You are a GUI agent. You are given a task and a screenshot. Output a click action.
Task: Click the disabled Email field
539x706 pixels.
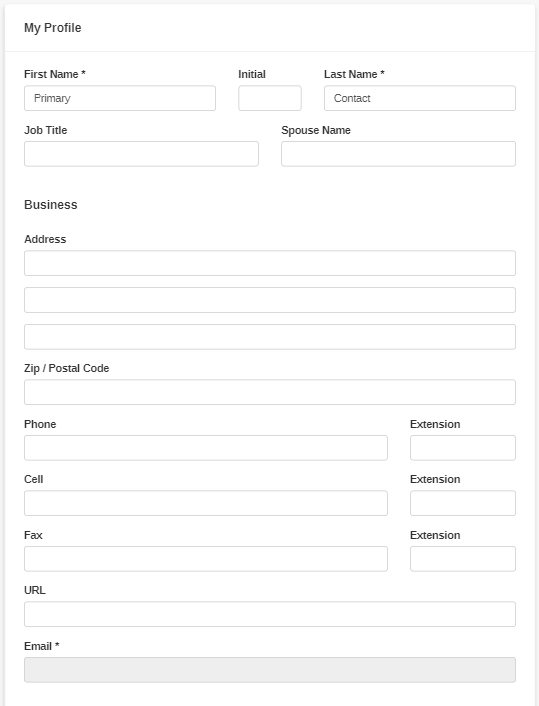pos(270,670)
